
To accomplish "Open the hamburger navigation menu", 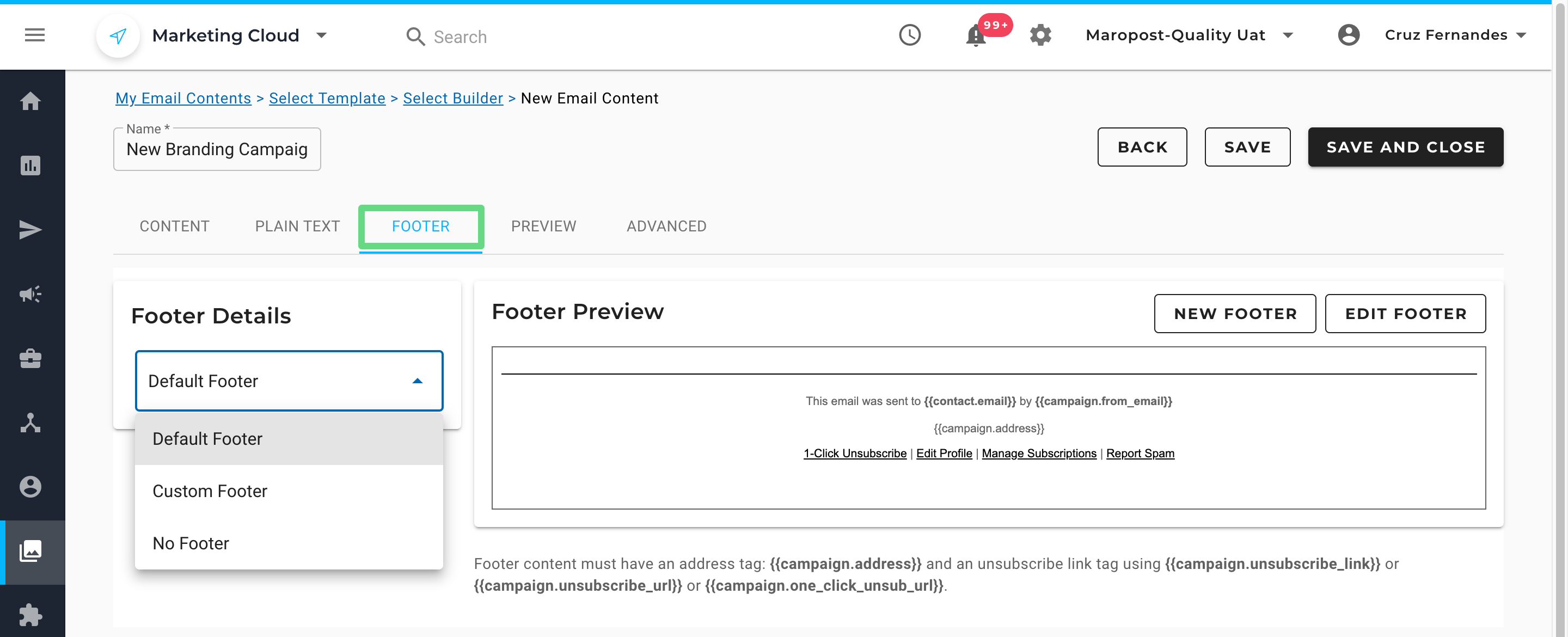I will 35,35.
